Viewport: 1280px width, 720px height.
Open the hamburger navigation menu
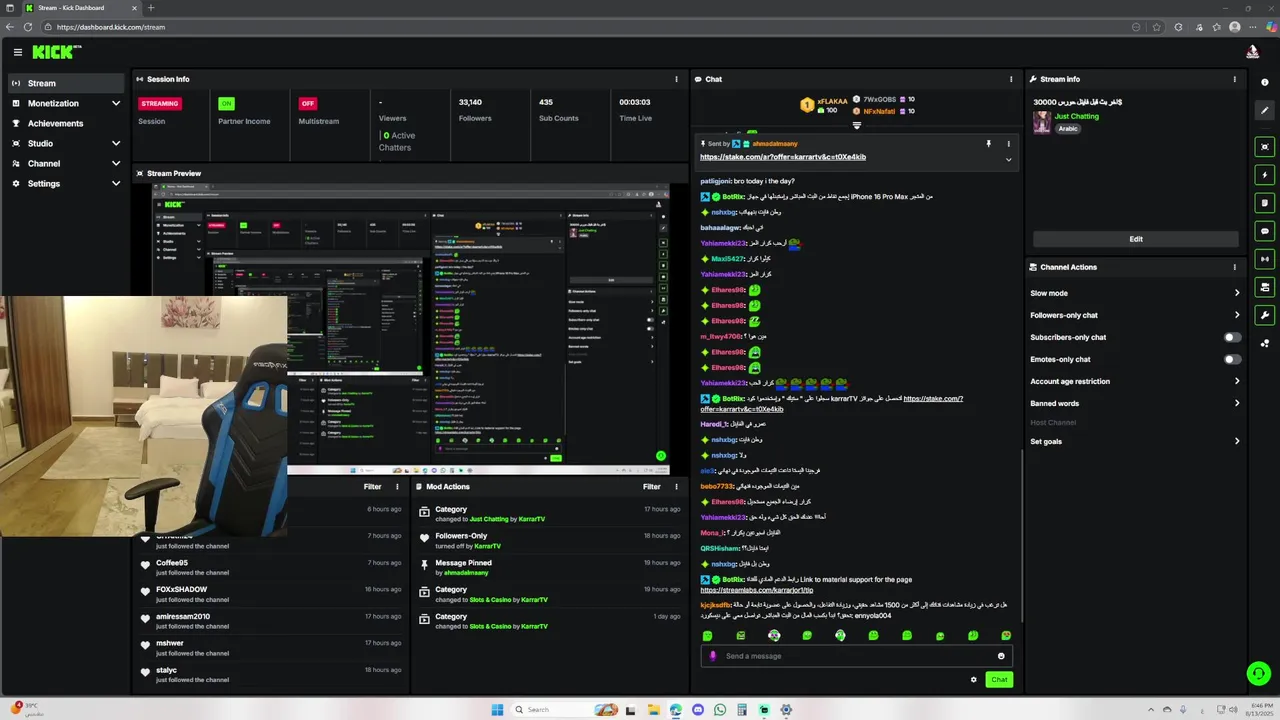point(18,52)
